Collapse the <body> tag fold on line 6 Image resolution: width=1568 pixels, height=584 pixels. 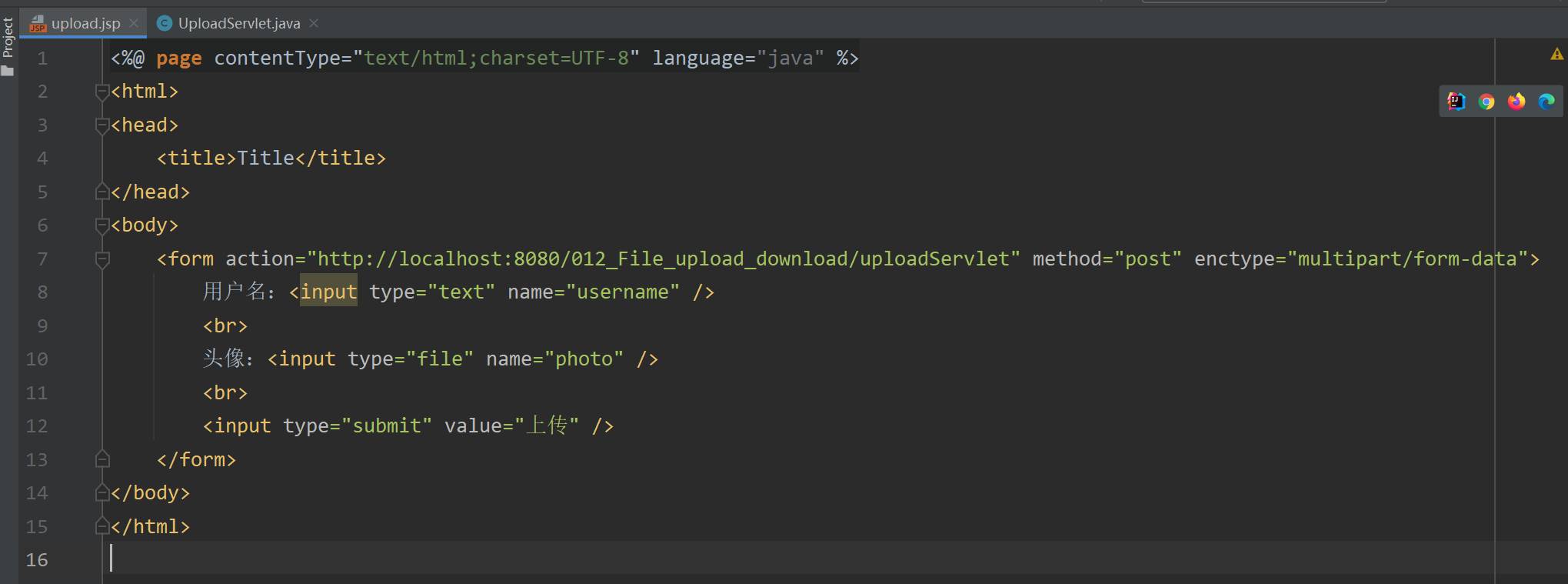(102, 225)
